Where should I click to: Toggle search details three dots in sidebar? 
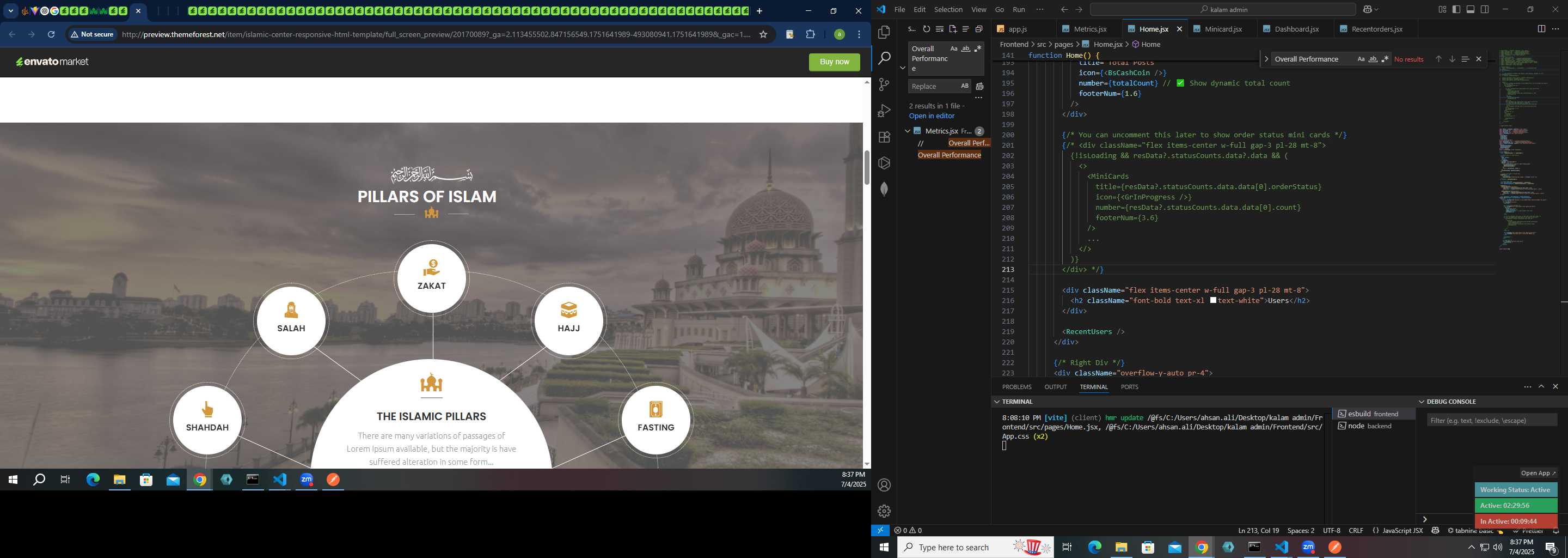[x=979, y=98]
